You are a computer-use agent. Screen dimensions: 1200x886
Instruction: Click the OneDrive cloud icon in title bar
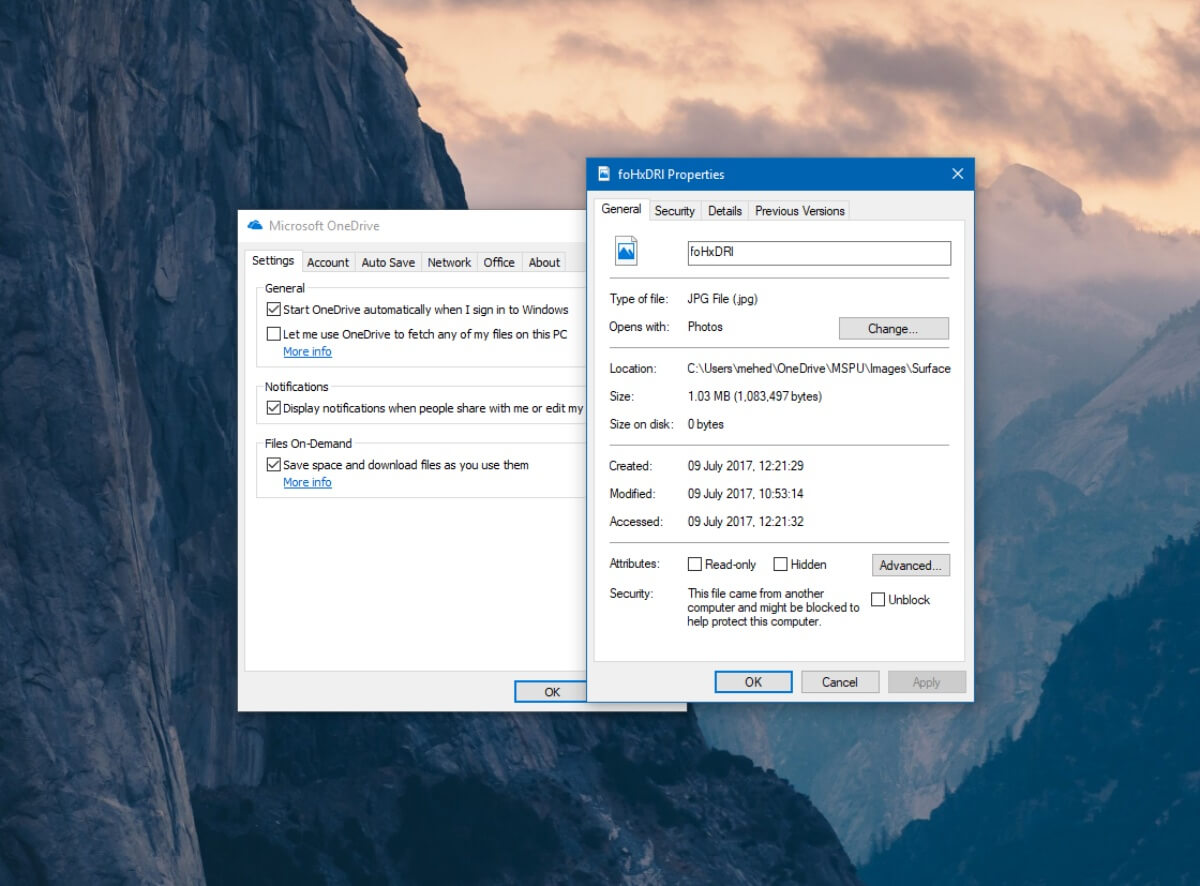tap(254, 225)
